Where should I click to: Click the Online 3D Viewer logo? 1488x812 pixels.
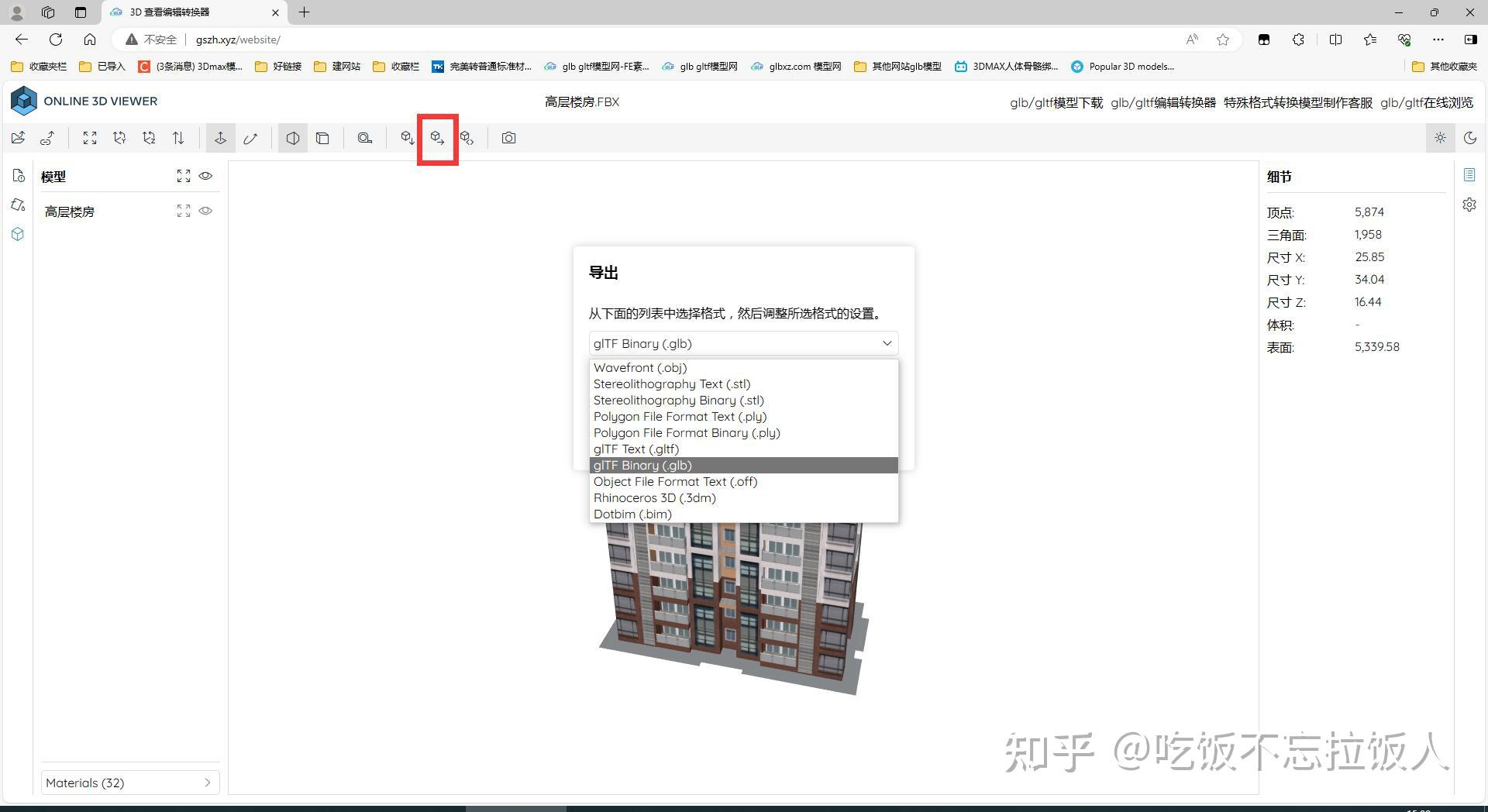click(x=84, y=101)
